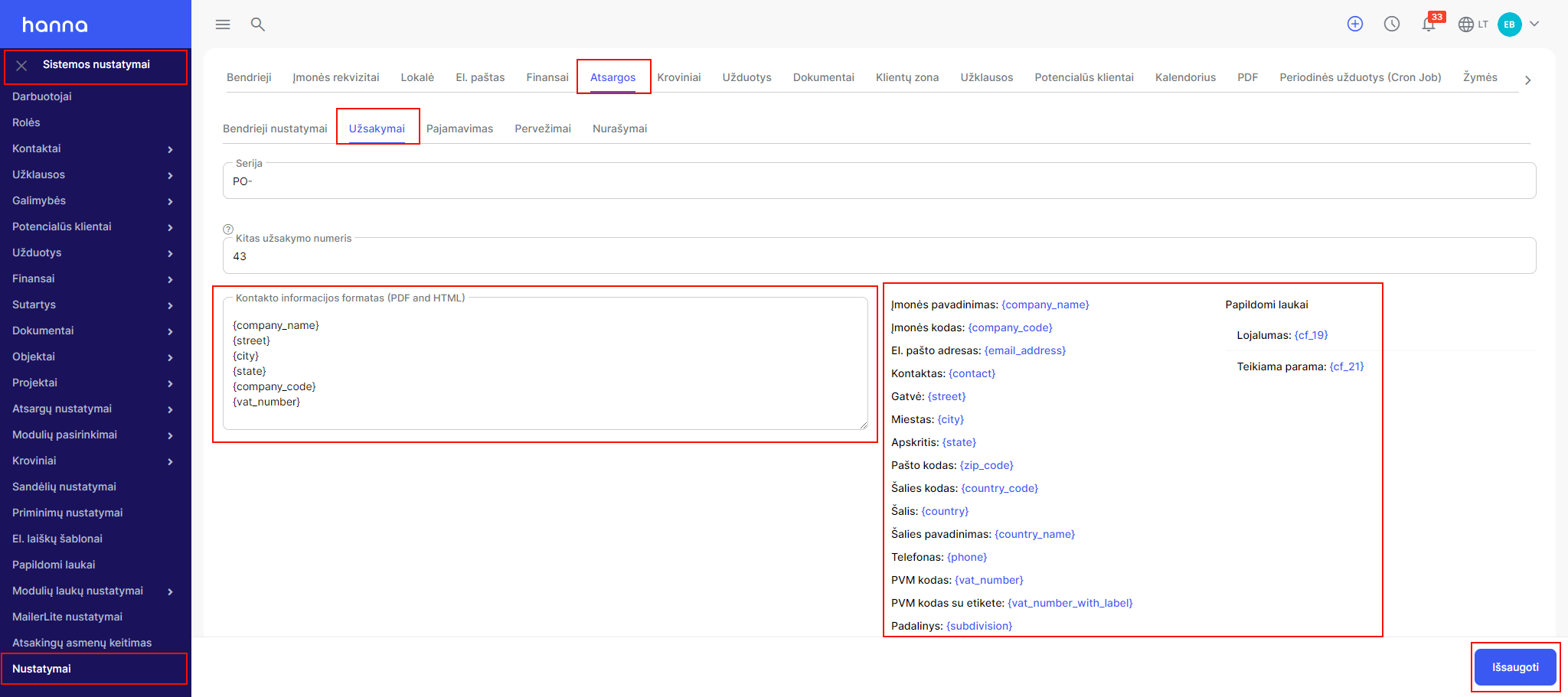Click the Kontakto informacijos formatas textarea
The height and width of the screenshot is (697, 1568).
545,364
